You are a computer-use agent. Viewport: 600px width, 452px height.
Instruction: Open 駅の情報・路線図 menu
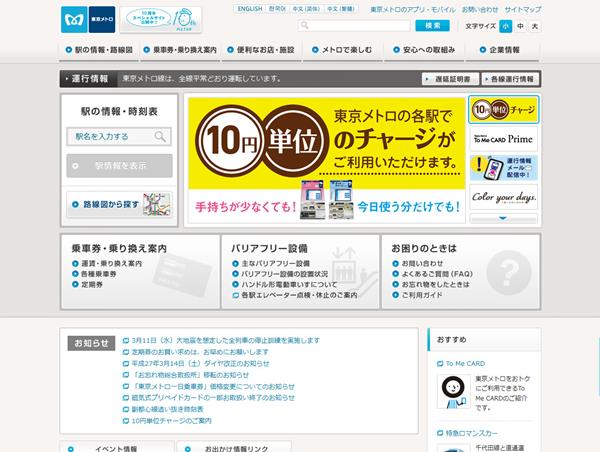pyautogui.click(x=99, y=50)
